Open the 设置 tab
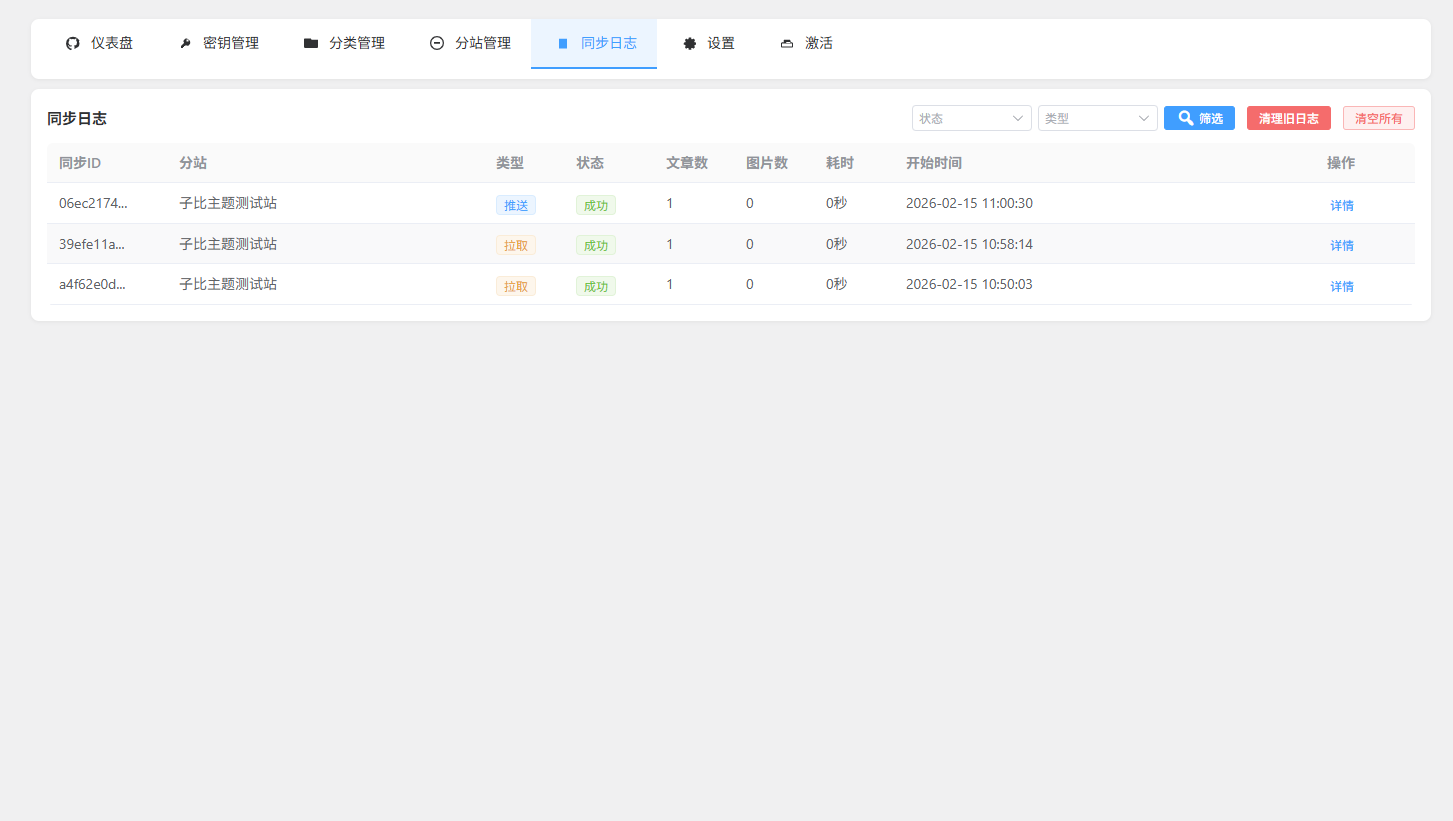1453x821 pixels. click(721, 44)
